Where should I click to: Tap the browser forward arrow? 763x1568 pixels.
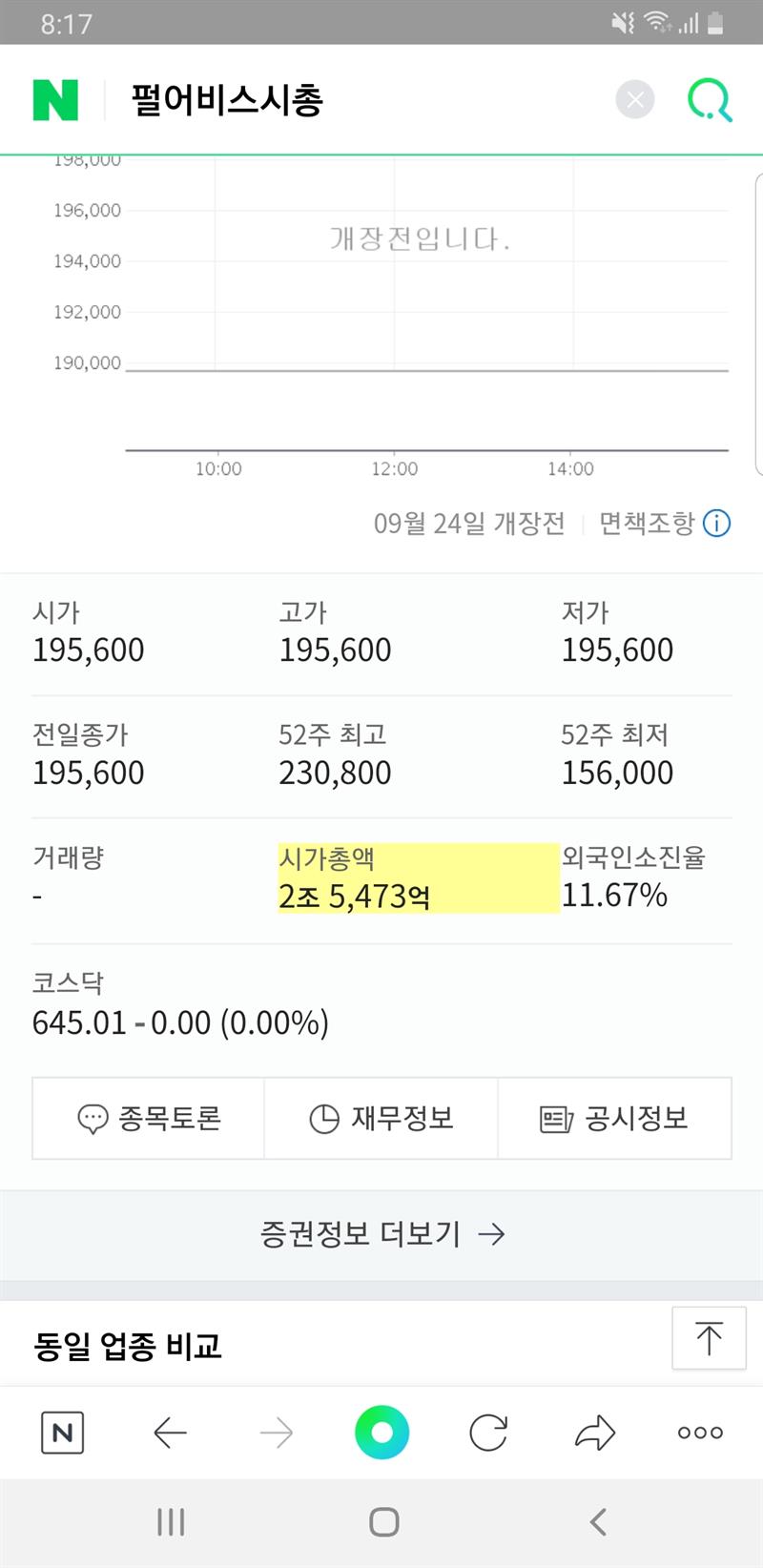[277, 1433]
